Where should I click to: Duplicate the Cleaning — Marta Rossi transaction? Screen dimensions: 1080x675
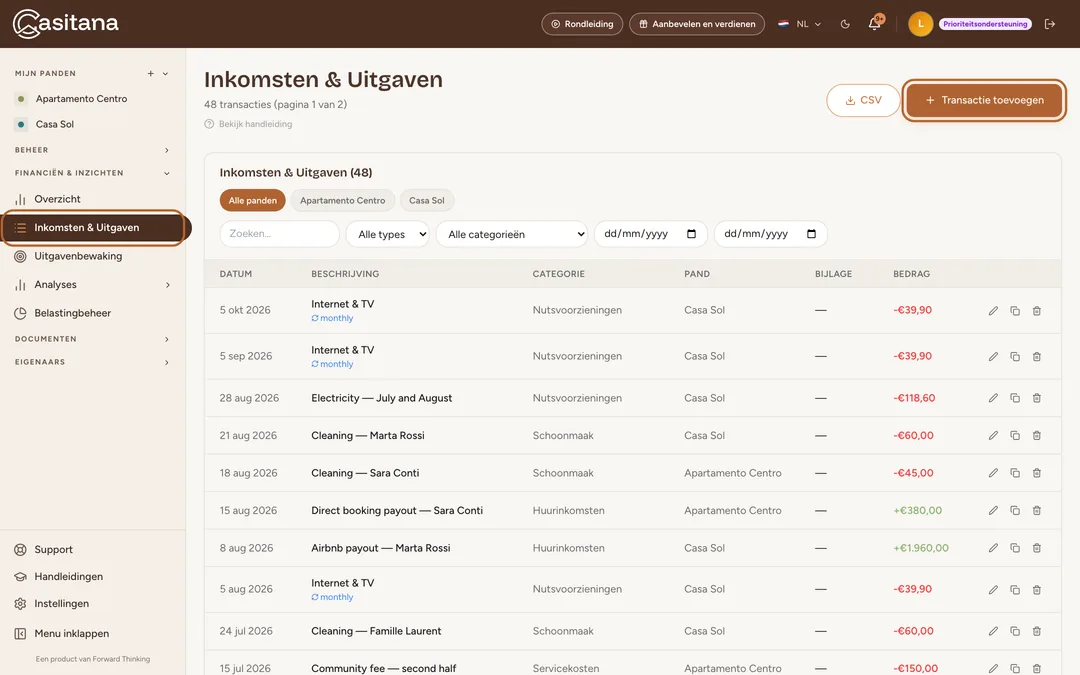click(x=1015, y=435)
